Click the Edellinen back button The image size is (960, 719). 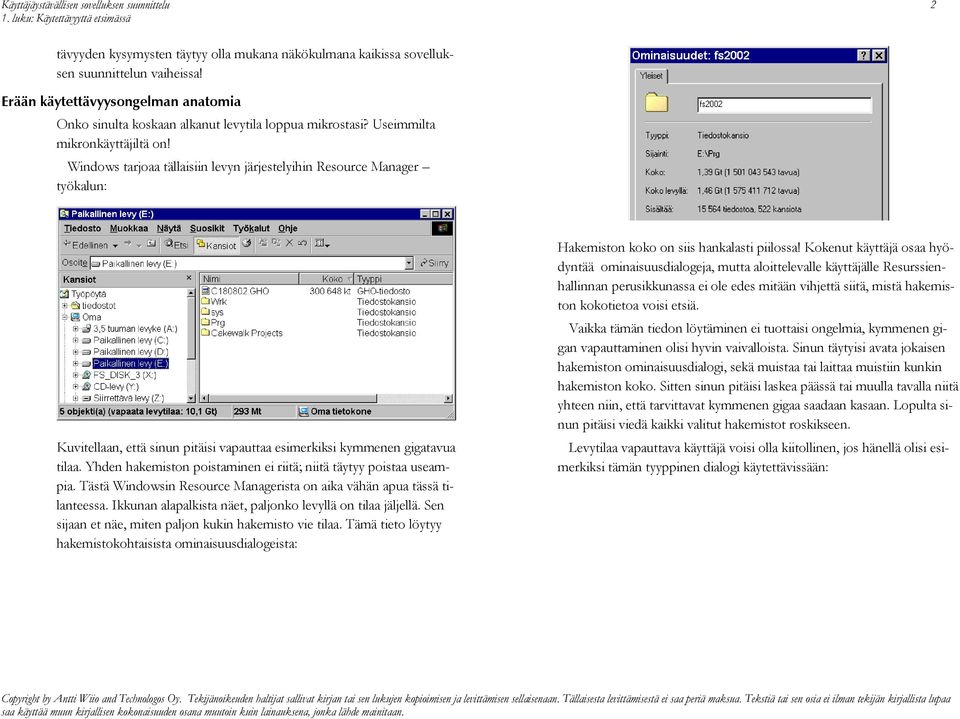coord(86,245)
